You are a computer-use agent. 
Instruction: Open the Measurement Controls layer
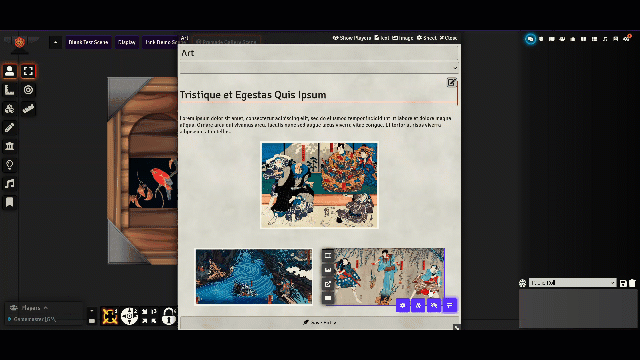[x=9, y=90]
